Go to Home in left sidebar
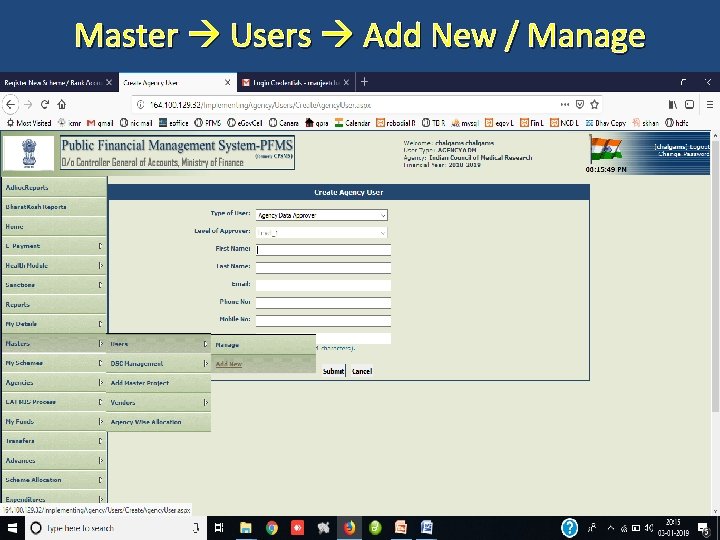The image size is (720, 540). tap(54, 226)
